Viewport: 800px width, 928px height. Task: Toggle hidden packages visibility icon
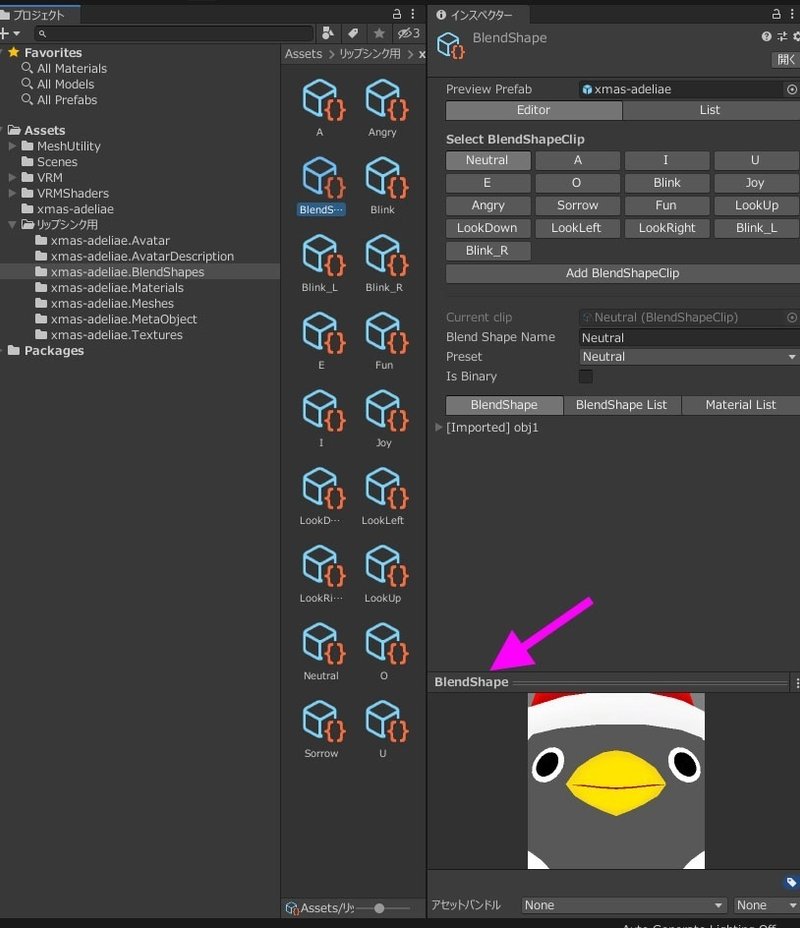(408, 33)
